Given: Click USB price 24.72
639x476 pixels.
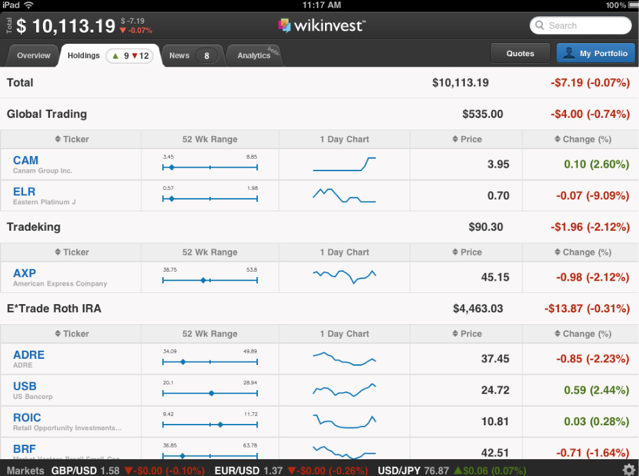Looking at the screenshot, I should [x=495, y=390].
